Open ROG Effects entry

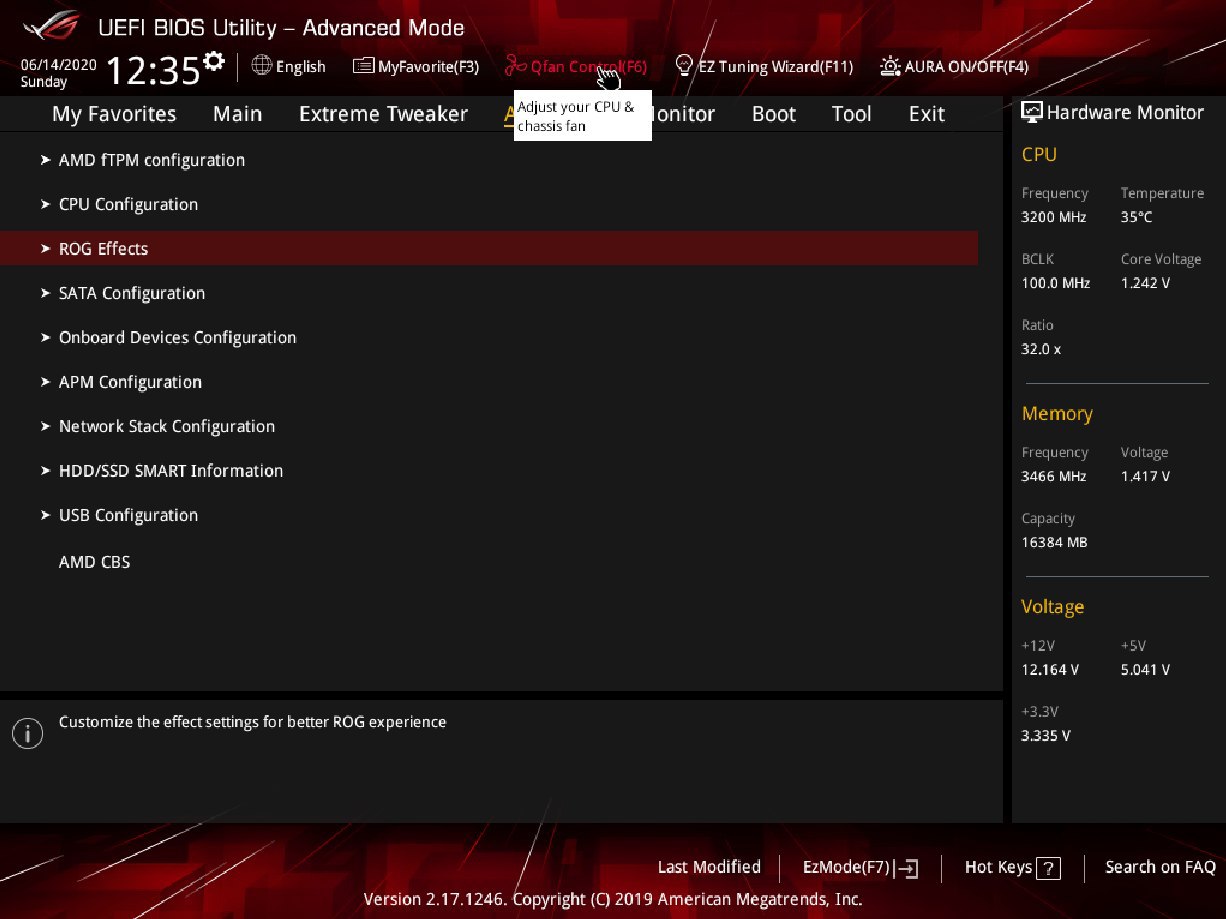(489, 248)
